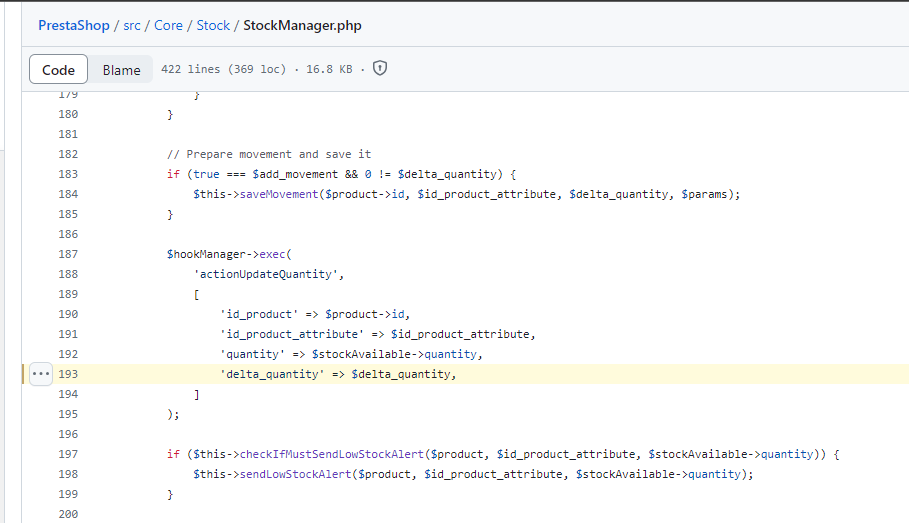Viewport: 909px width, 523px height.
Task: Open the PrestaShop breadcrumb link
Action: pos(74,26)
